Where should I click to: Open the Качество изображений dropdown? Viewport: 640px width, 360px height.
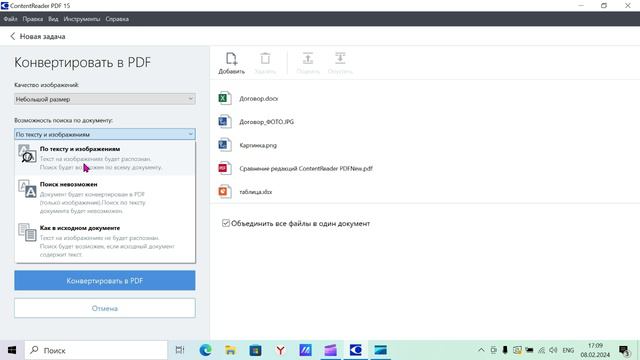105,99
